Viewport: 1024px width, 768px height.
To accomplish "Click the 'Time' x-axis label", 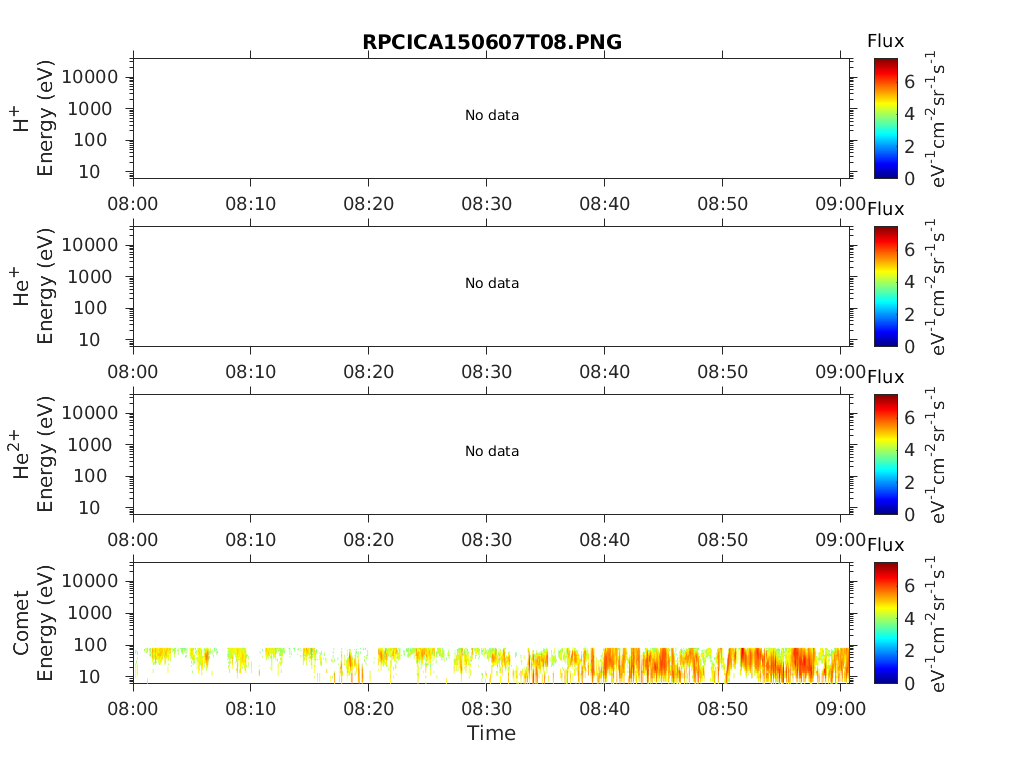I will point(491,733).
